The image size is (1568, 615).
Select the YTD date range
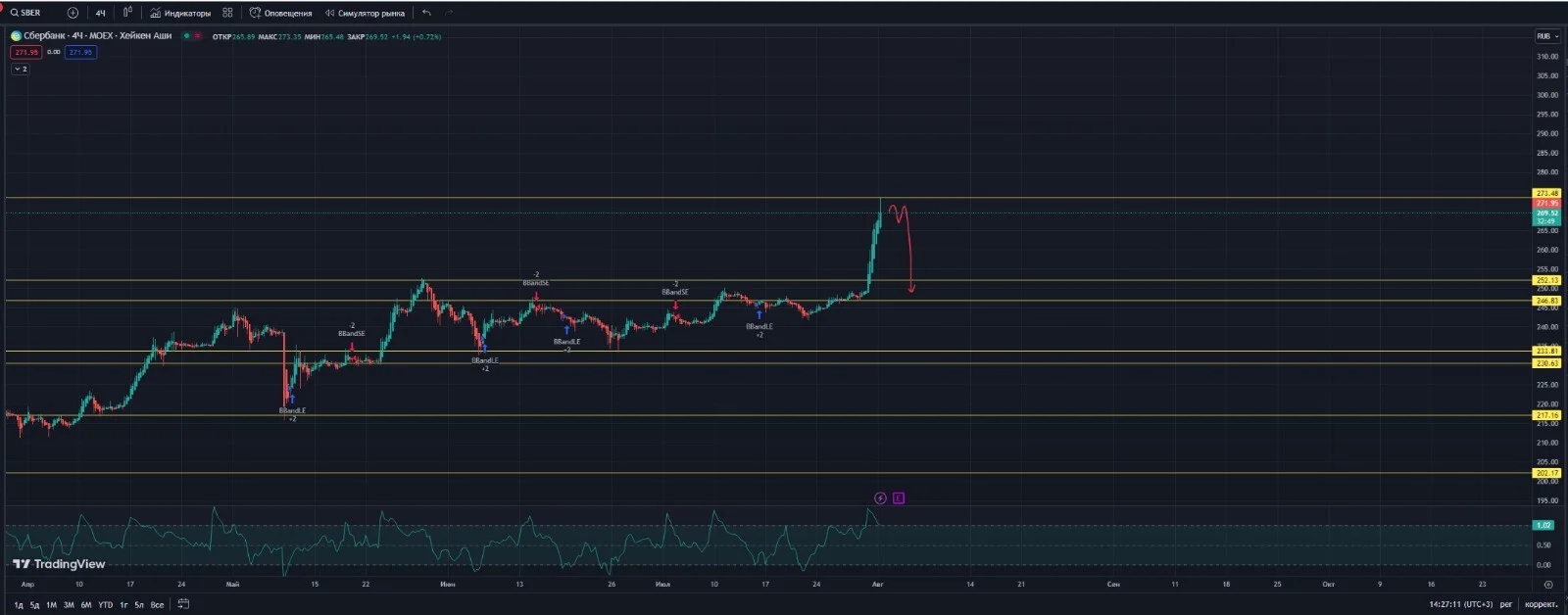(105, 605)
